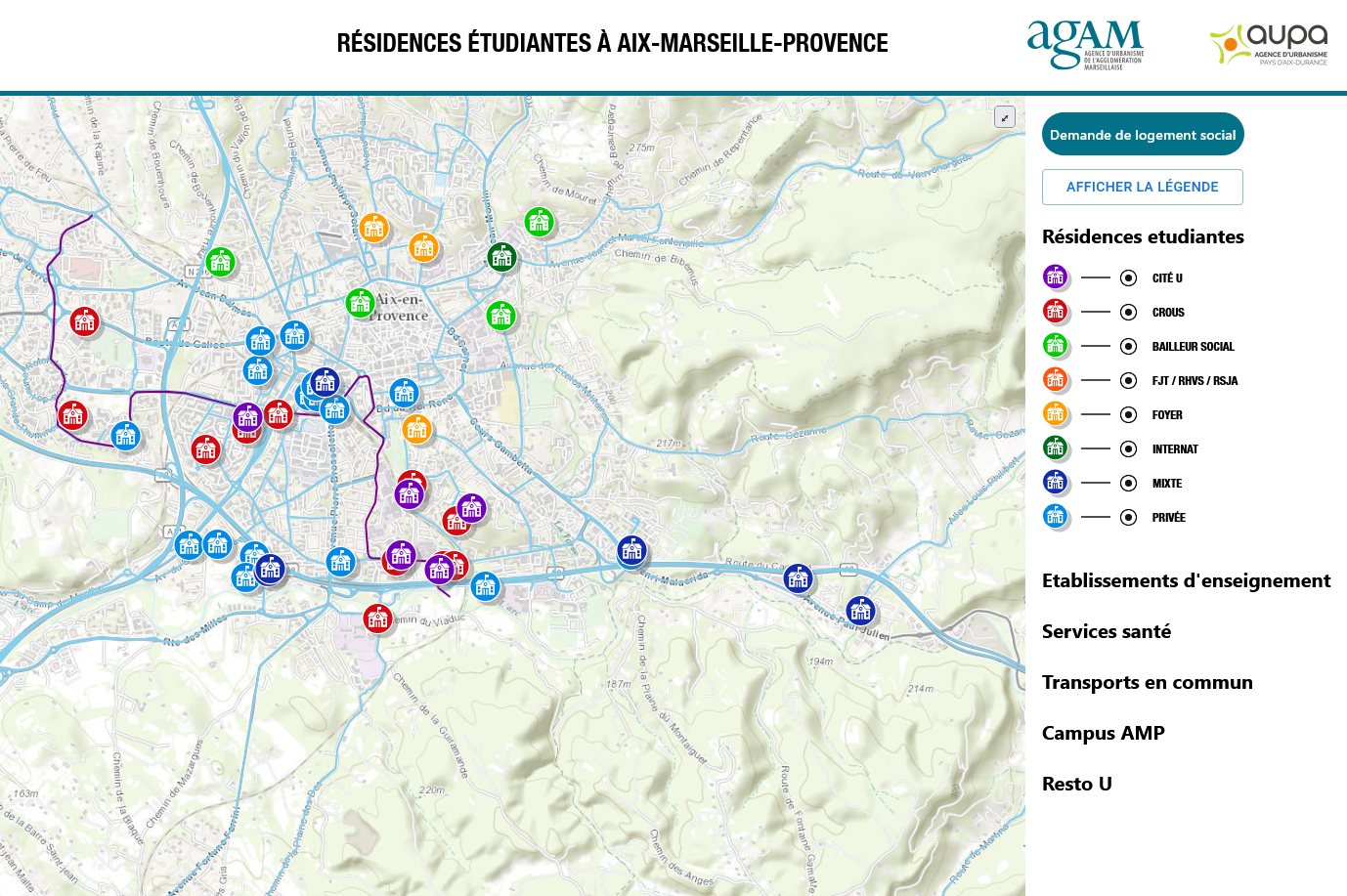Click the orange-red FJT legend icon
Screen dimensions: 1347x896
pos(1055,379)
